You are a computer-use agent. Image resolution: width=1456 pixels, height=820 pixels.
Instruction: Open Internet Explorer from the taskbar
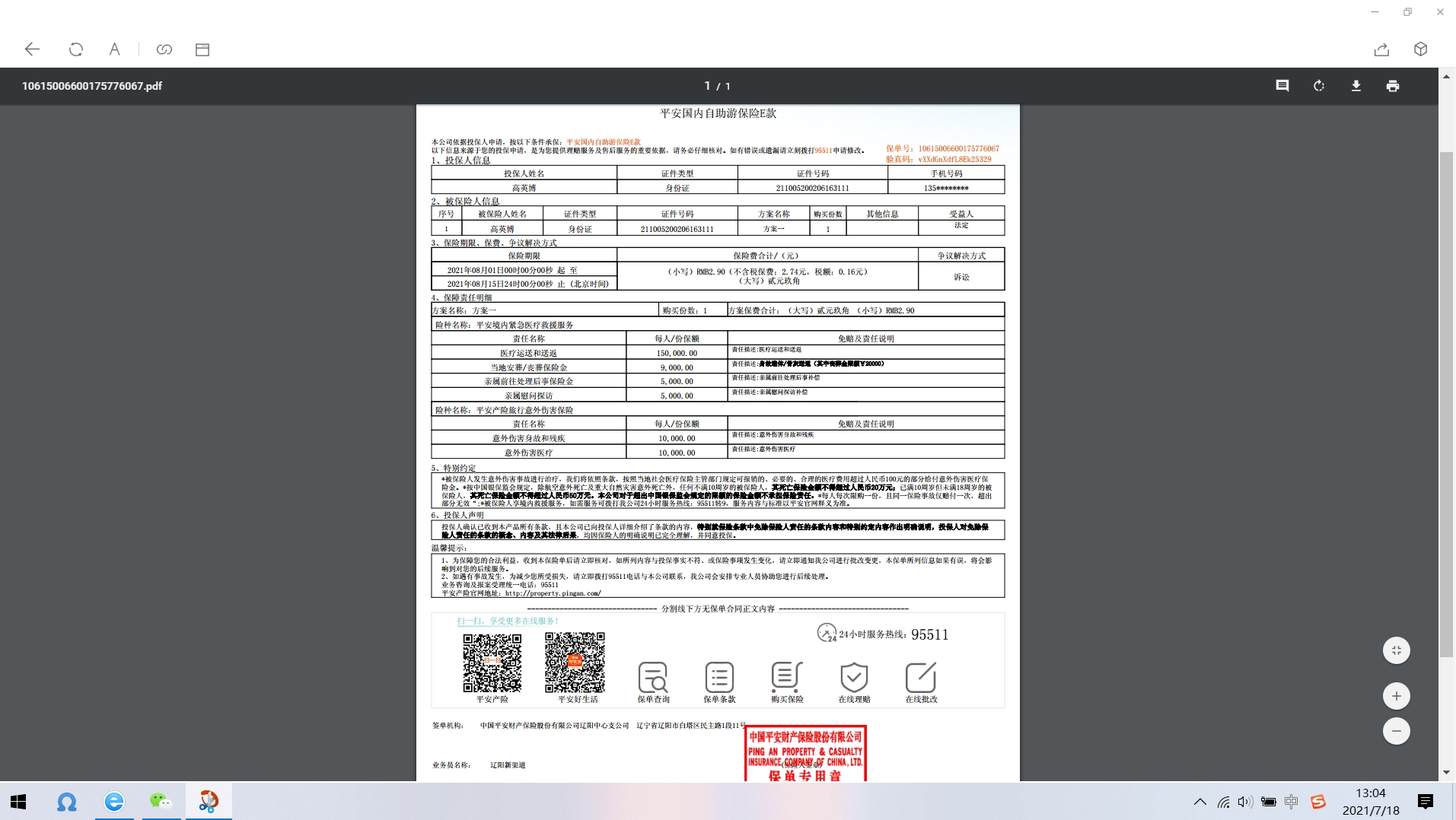[114, 802]
